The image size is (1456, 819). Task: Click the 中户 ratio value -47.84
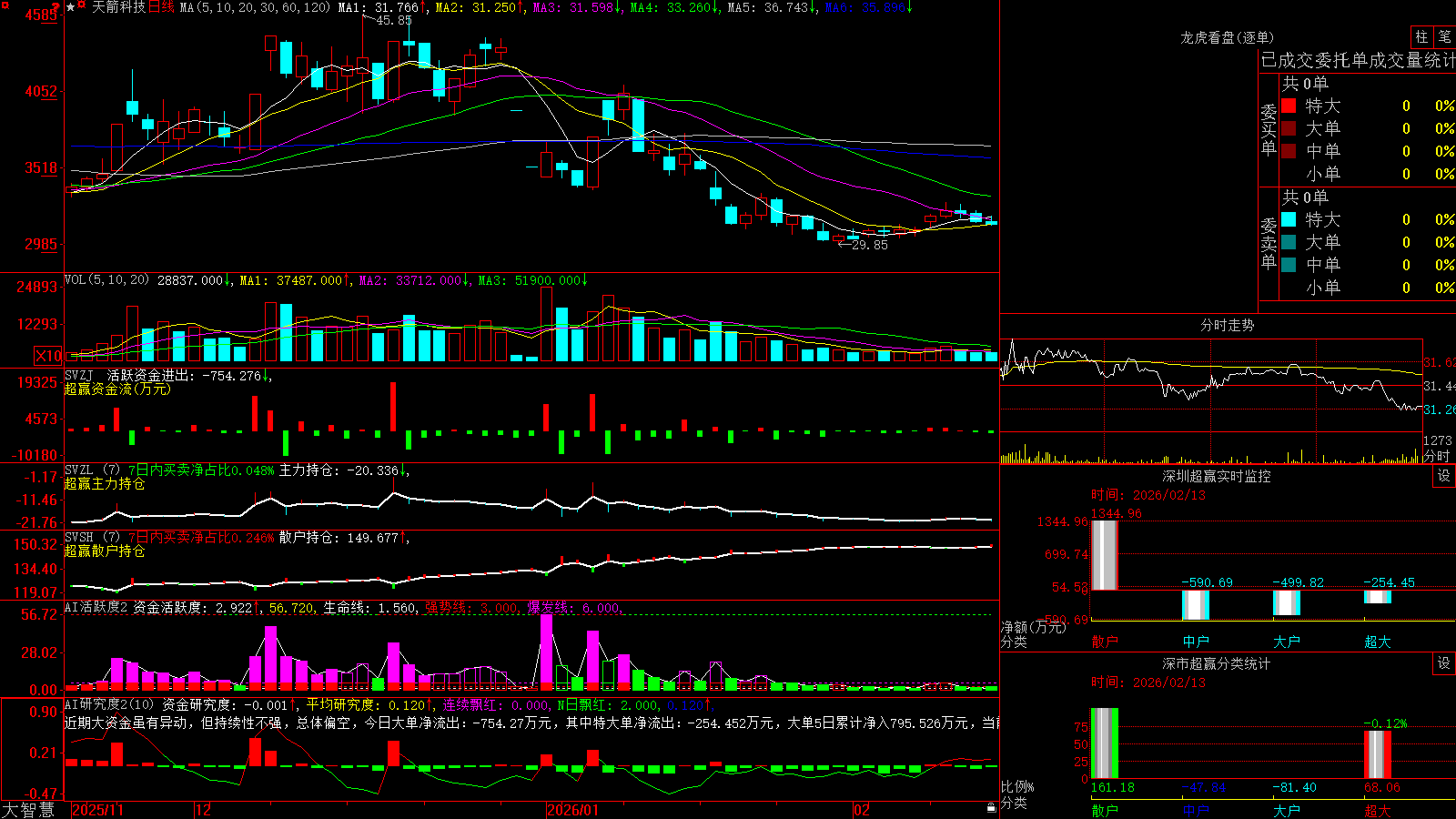tap(1204, 787)
